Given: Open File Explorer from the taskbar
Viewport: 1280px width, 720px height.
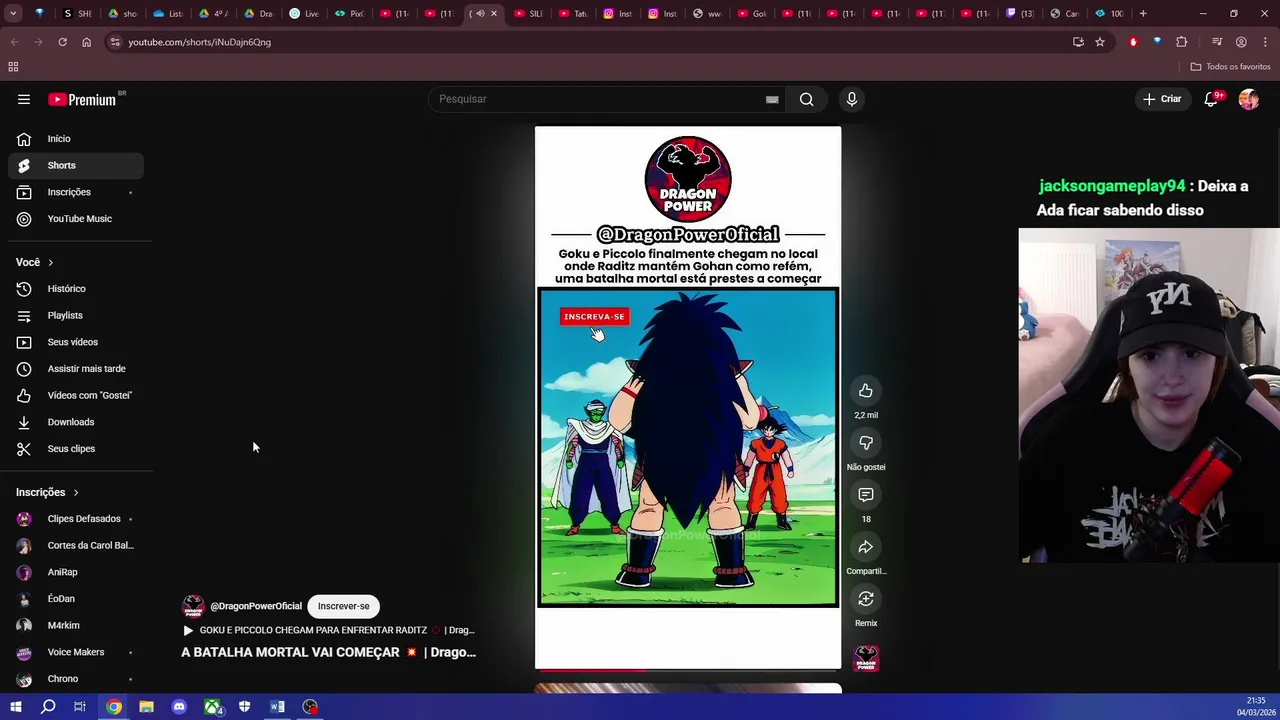Looking at the screenshot, I should click(146, 707).
